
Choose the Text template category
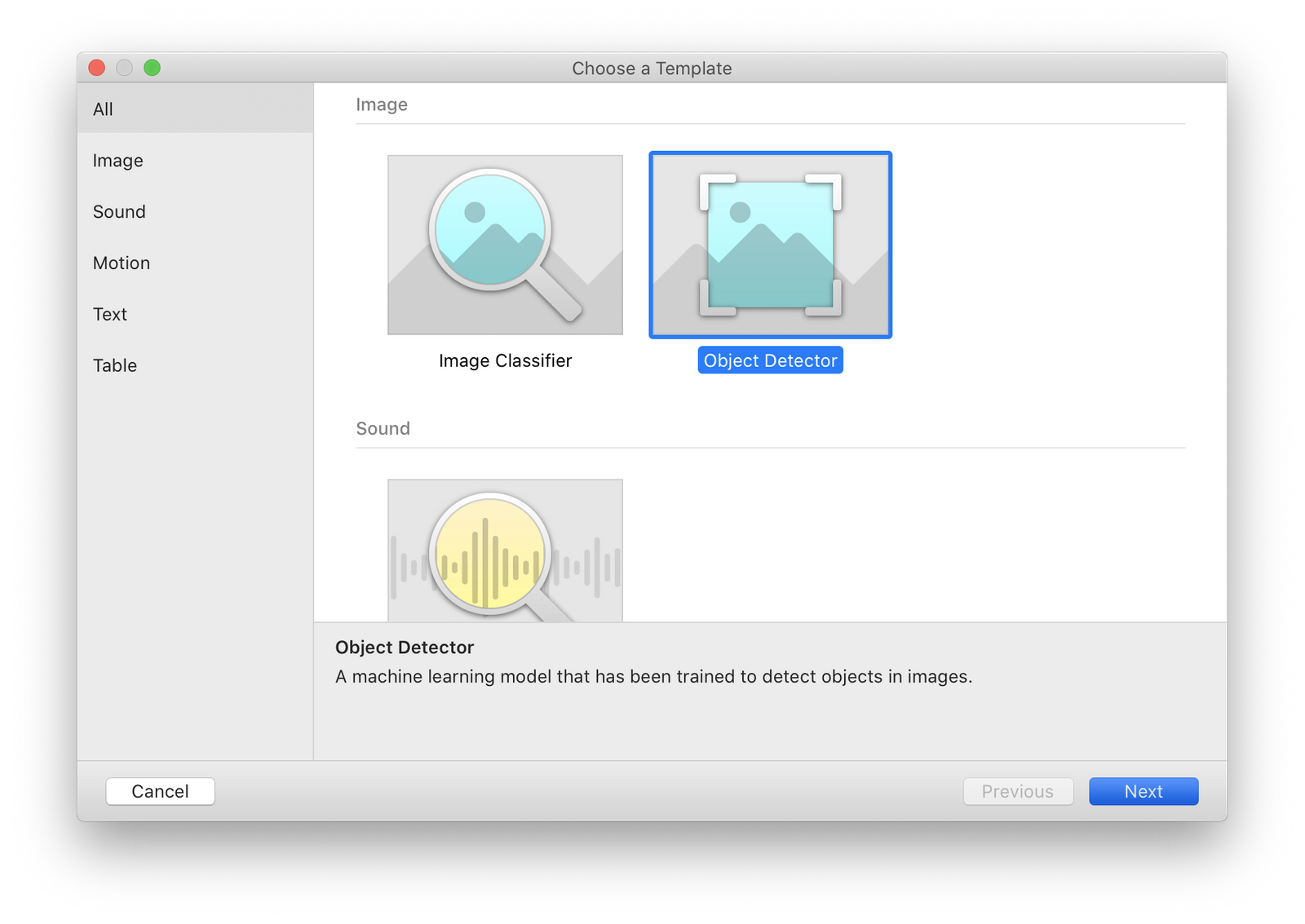tap(109, 314)
